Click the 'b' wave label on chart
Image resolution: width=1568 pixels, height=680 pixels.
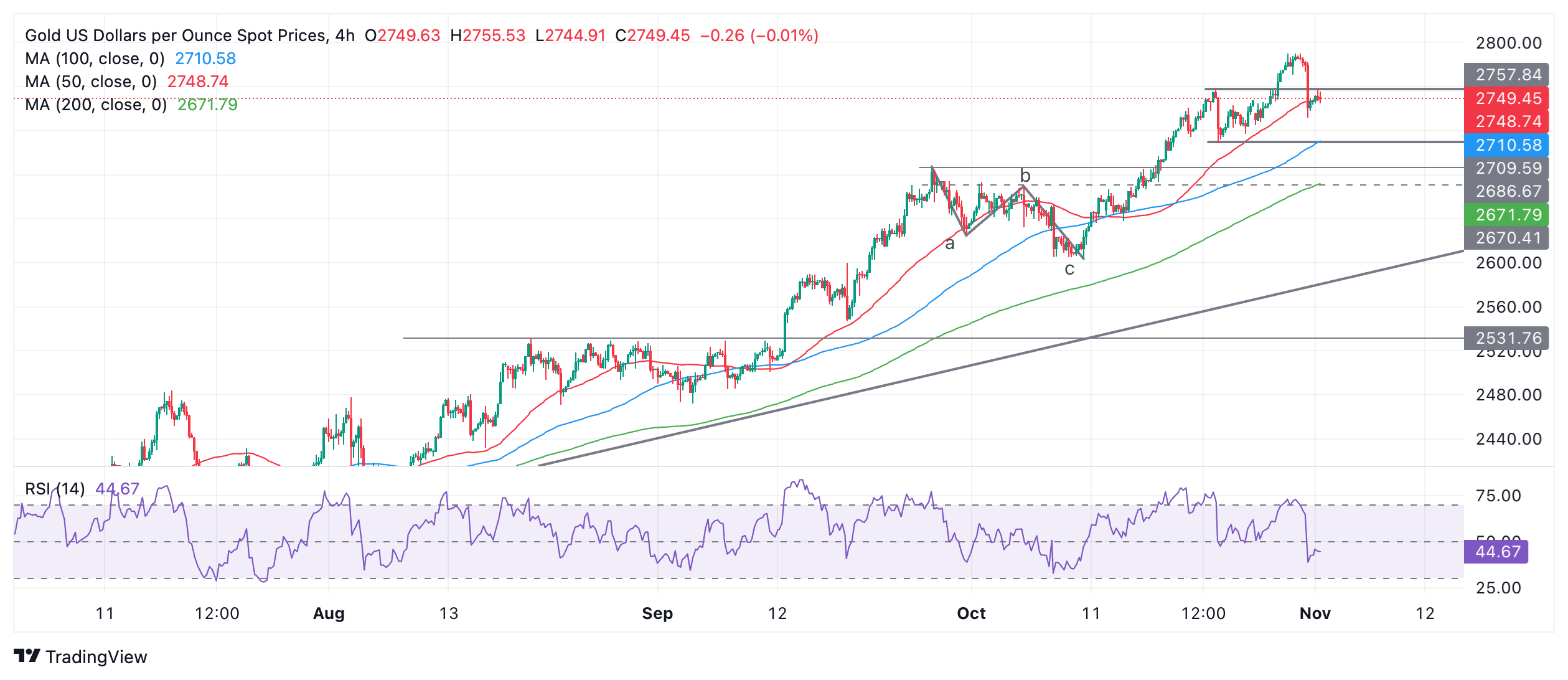point(1025,176)
